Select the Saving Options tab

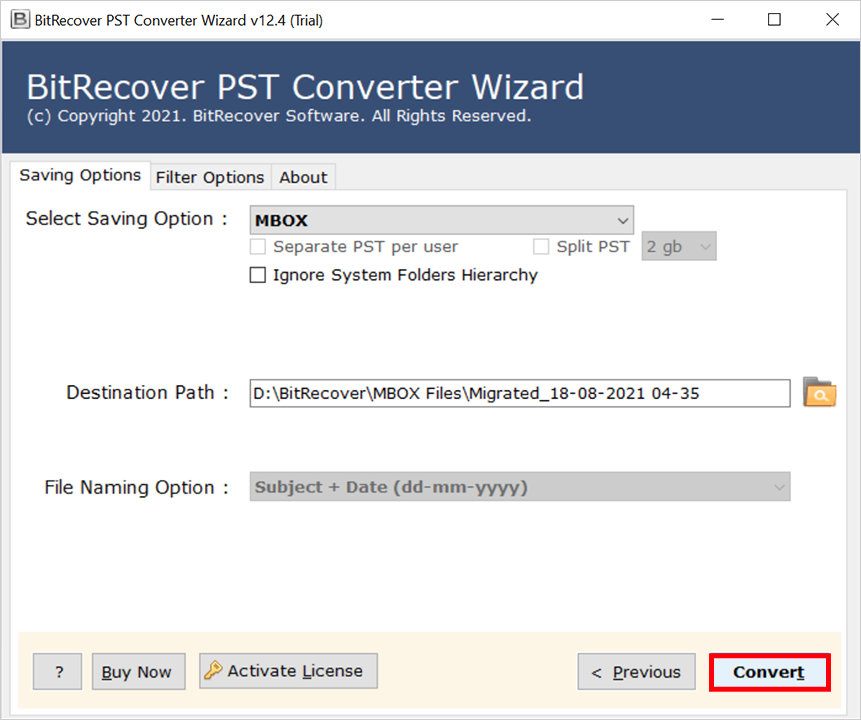[80, 175]
